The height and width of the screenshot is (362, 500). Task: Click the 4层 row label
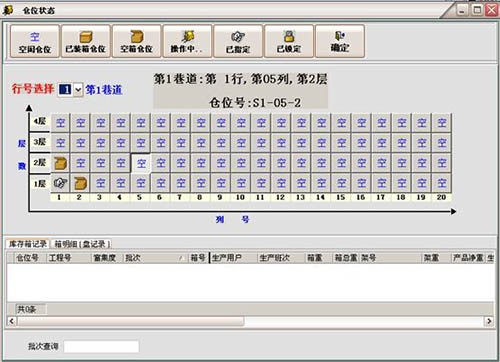click(x=40, y=121)
